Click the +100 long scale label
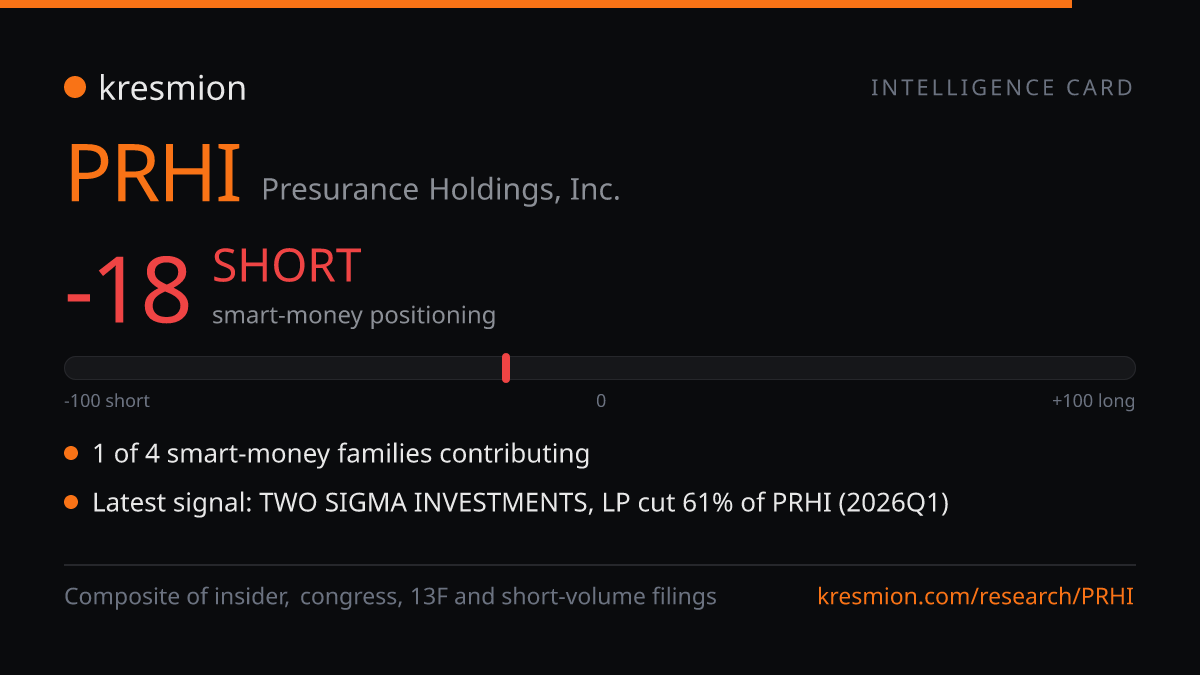Screen dimensions: 1200x675 [x=1093, y=401]
